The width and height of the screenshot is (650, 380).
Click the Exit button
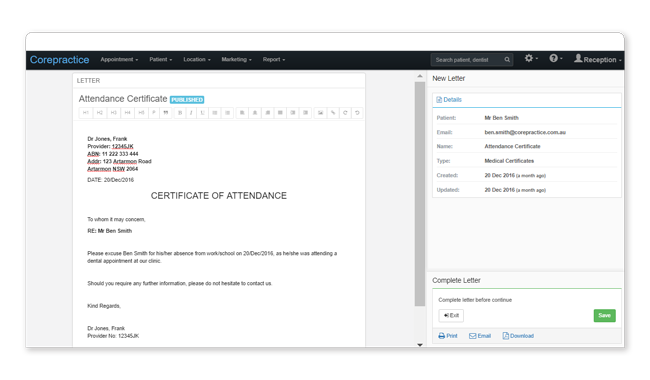(451, 315)
